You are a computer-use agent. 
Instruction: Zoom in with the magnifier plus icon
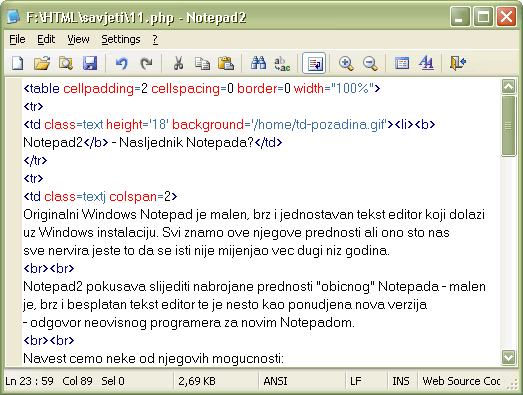tap(346, 63)
